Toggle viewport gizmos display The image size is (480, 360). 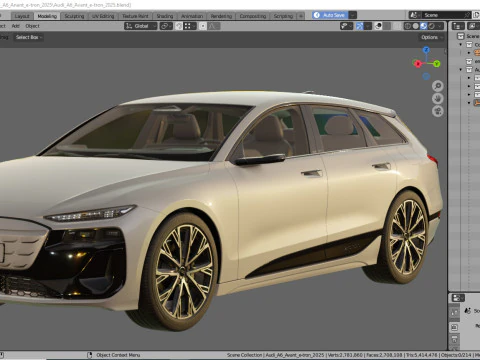coord(359,26)
